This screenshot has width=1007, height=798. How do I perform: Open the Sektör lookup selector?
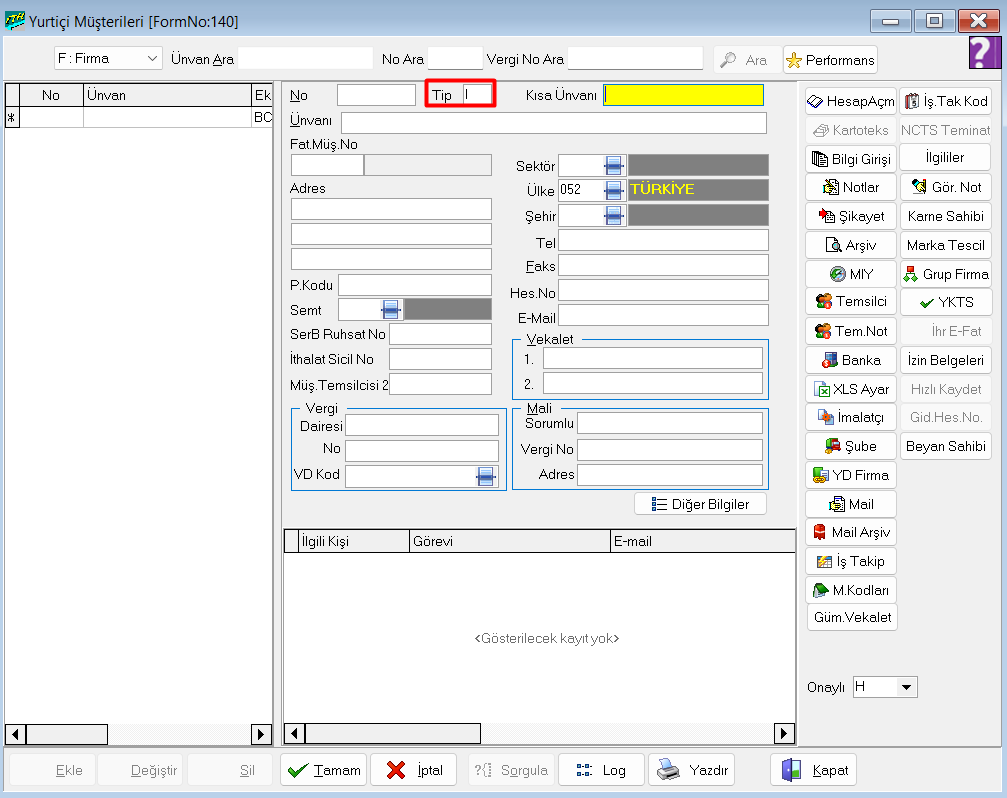(x=614, y=166)
